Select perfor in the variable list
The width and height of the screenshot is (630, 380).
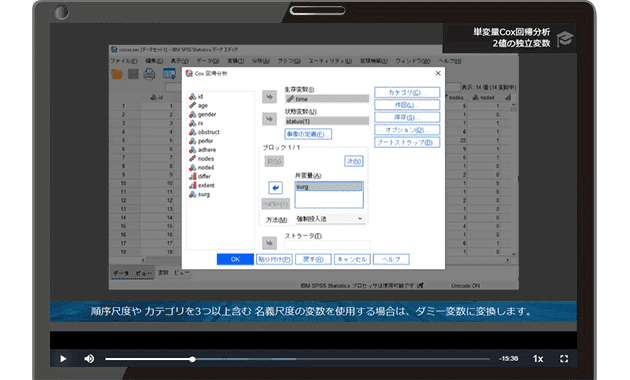coord(205,141)
